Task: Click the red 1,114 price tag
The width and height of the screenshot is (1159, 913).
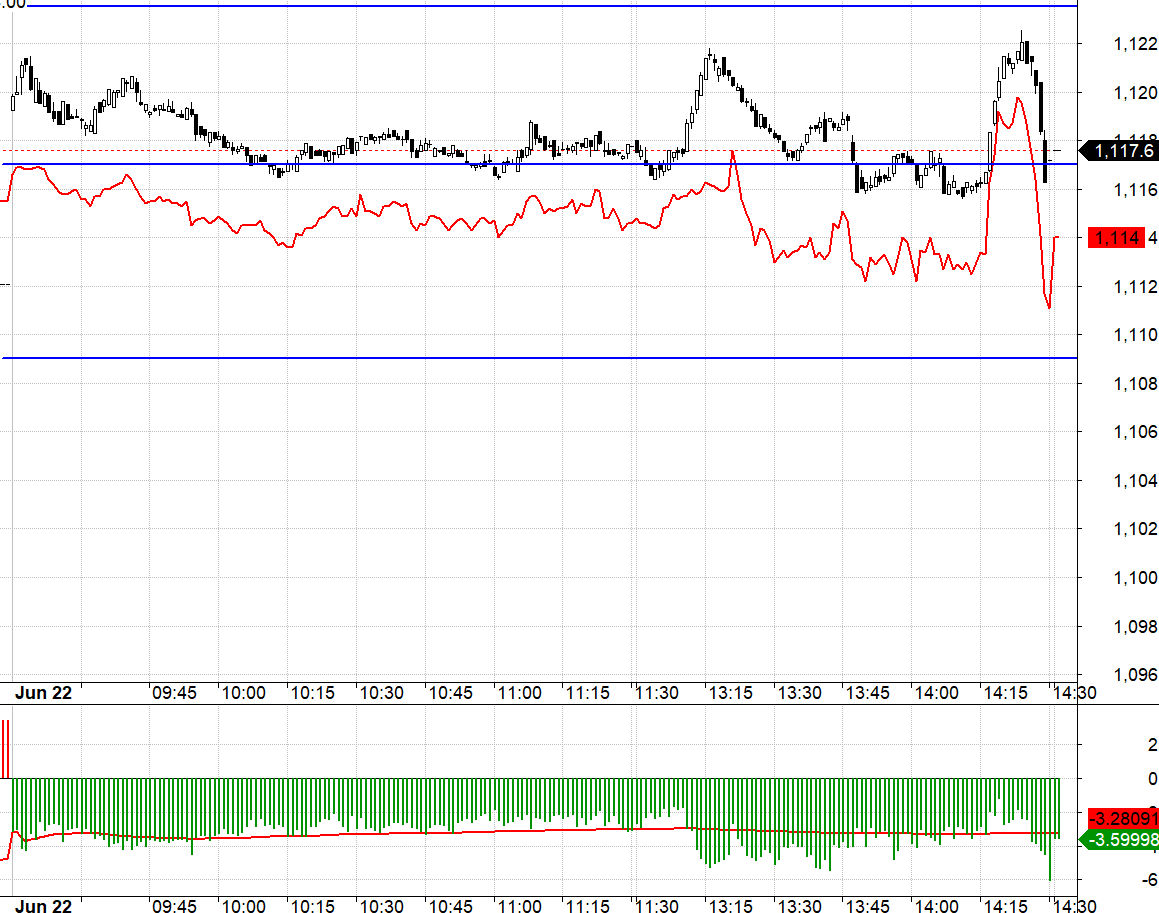Action: 1116,238
